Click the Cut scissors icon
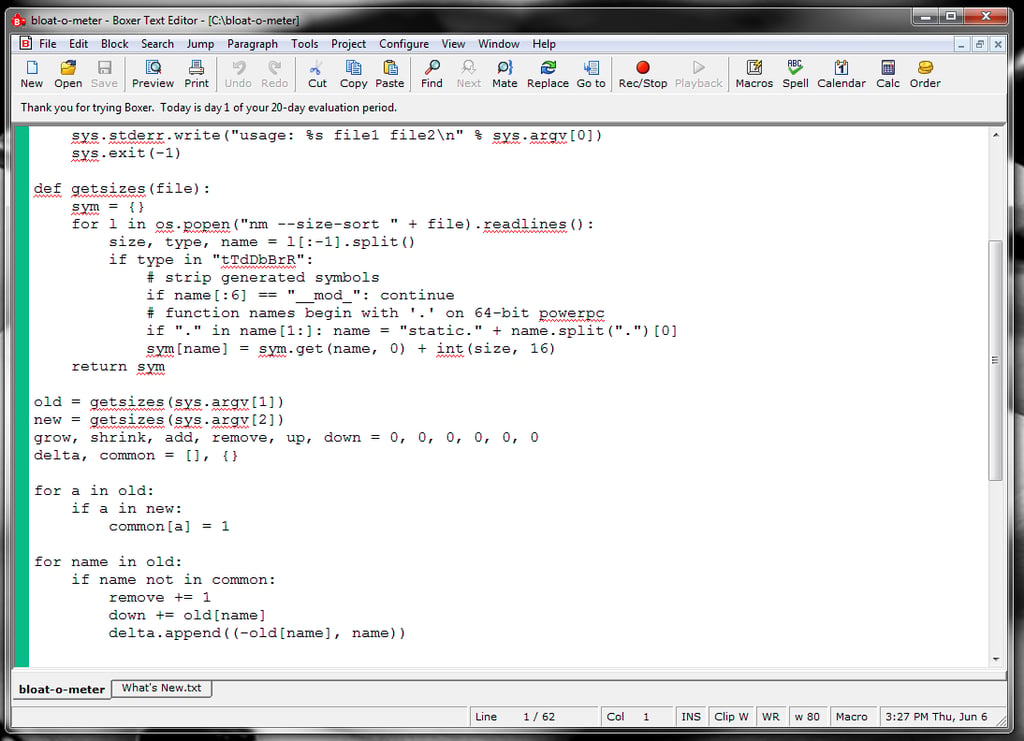 317,74
